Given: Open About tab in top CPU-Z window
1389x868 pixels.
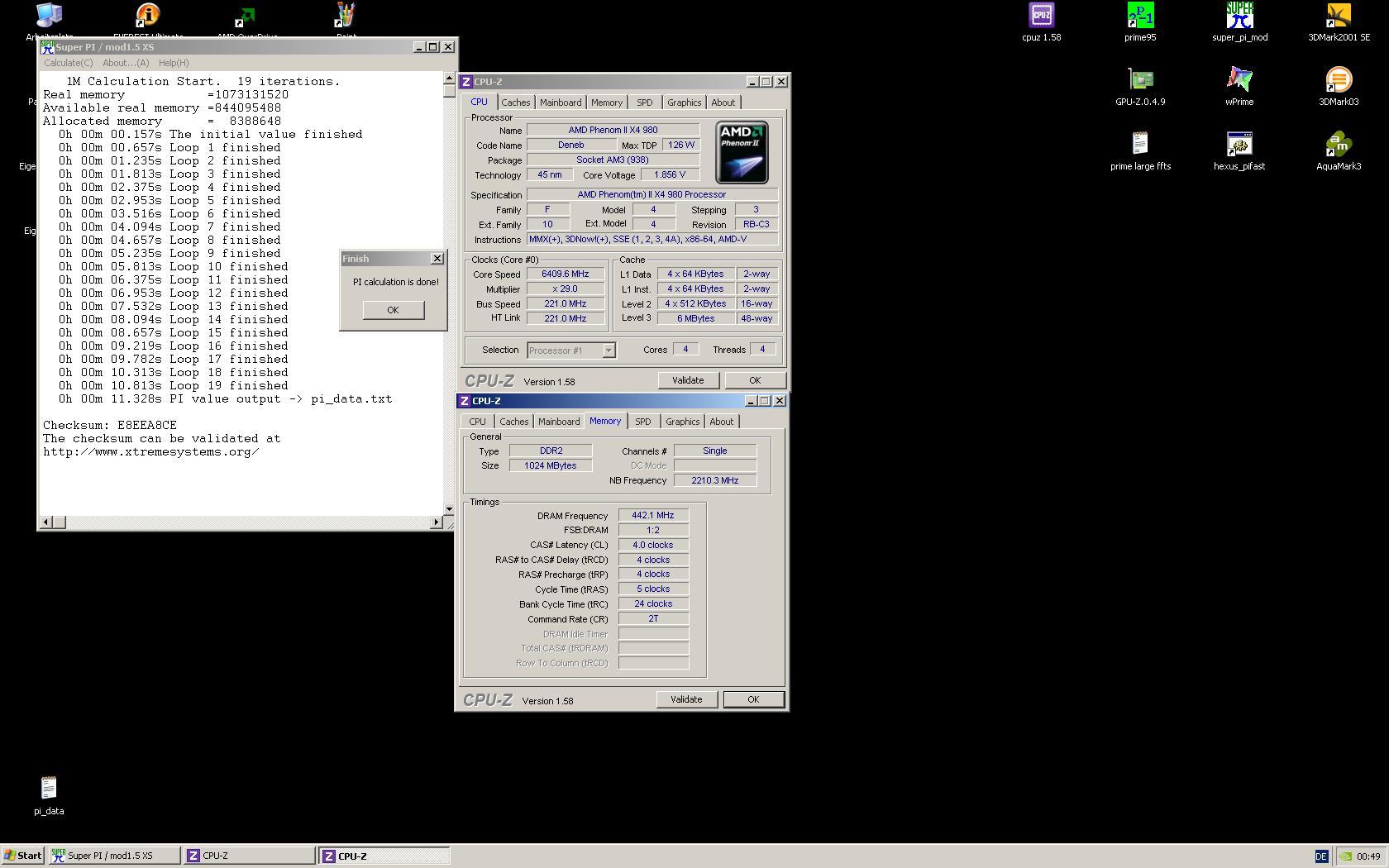Looking at the screenshot, I should [x=723, y=103].
